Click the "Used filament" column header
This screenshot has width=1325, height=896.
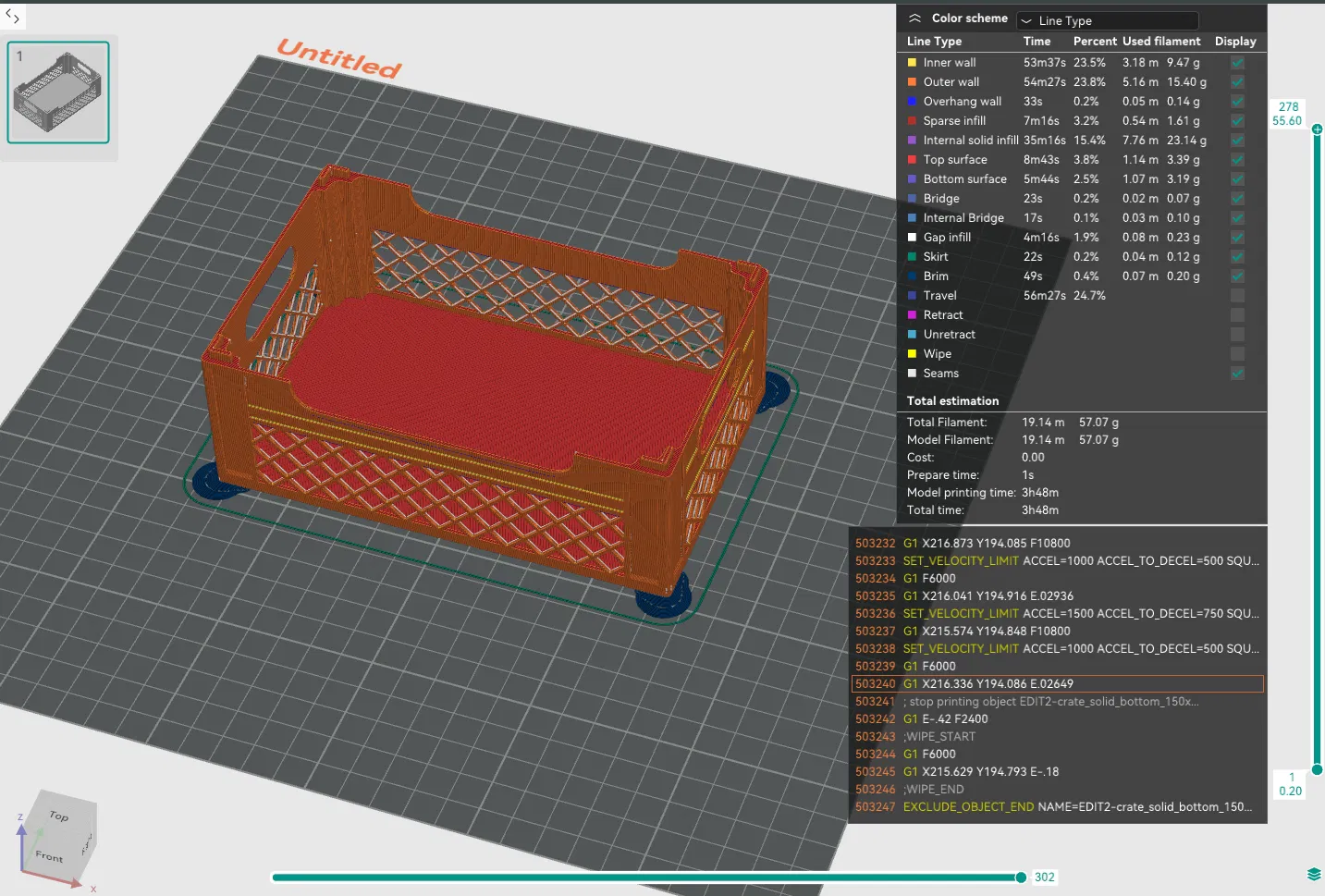[x=1161, y=42]
